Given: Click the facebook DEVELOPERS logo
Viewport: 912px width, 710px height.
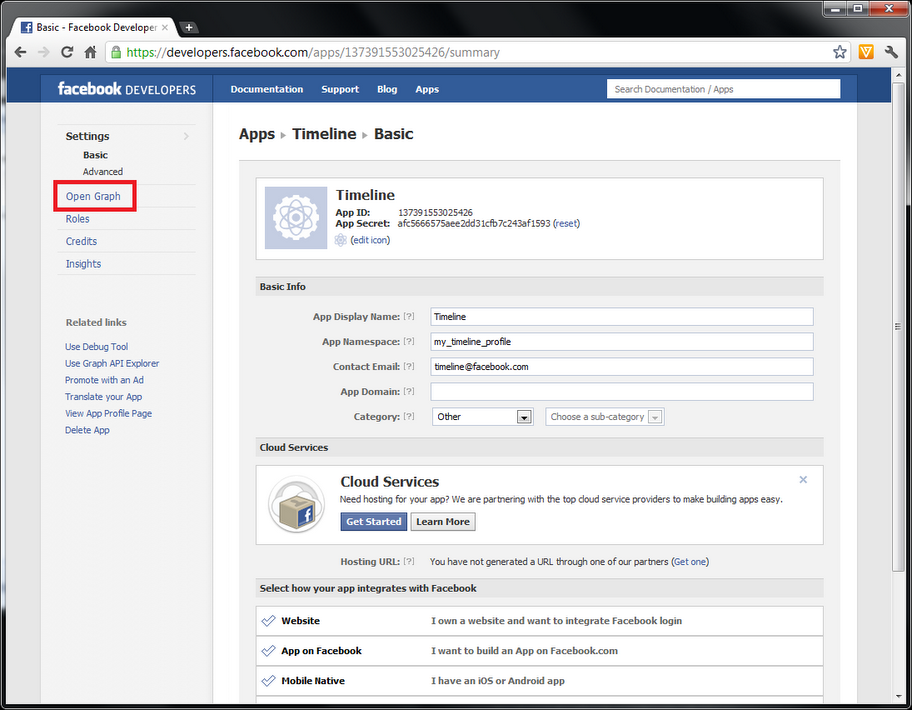Looking at the screenshot, I should coord(127,88).
